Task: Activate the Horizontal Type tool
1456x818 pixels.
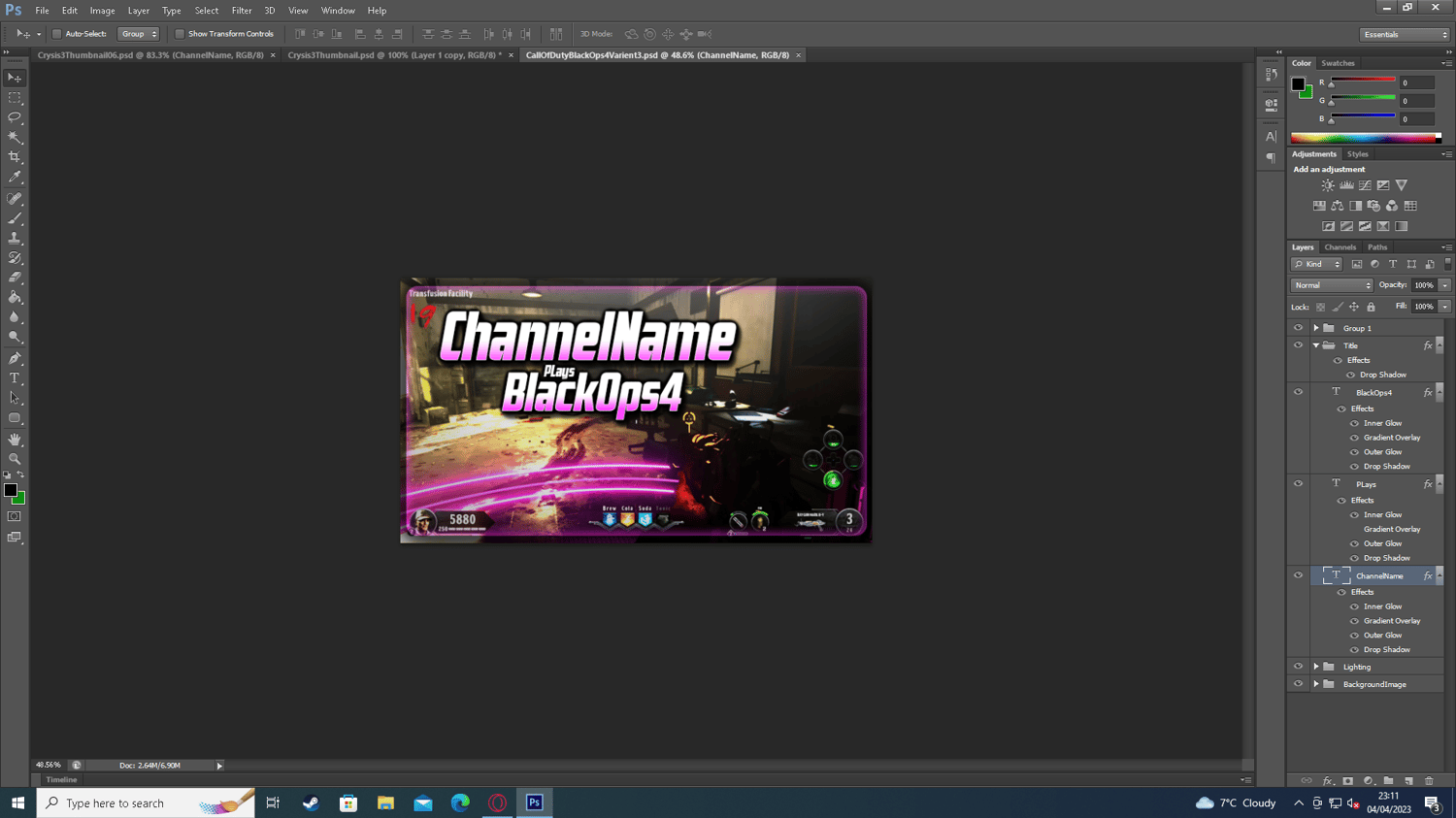Action: coord(15,378)
